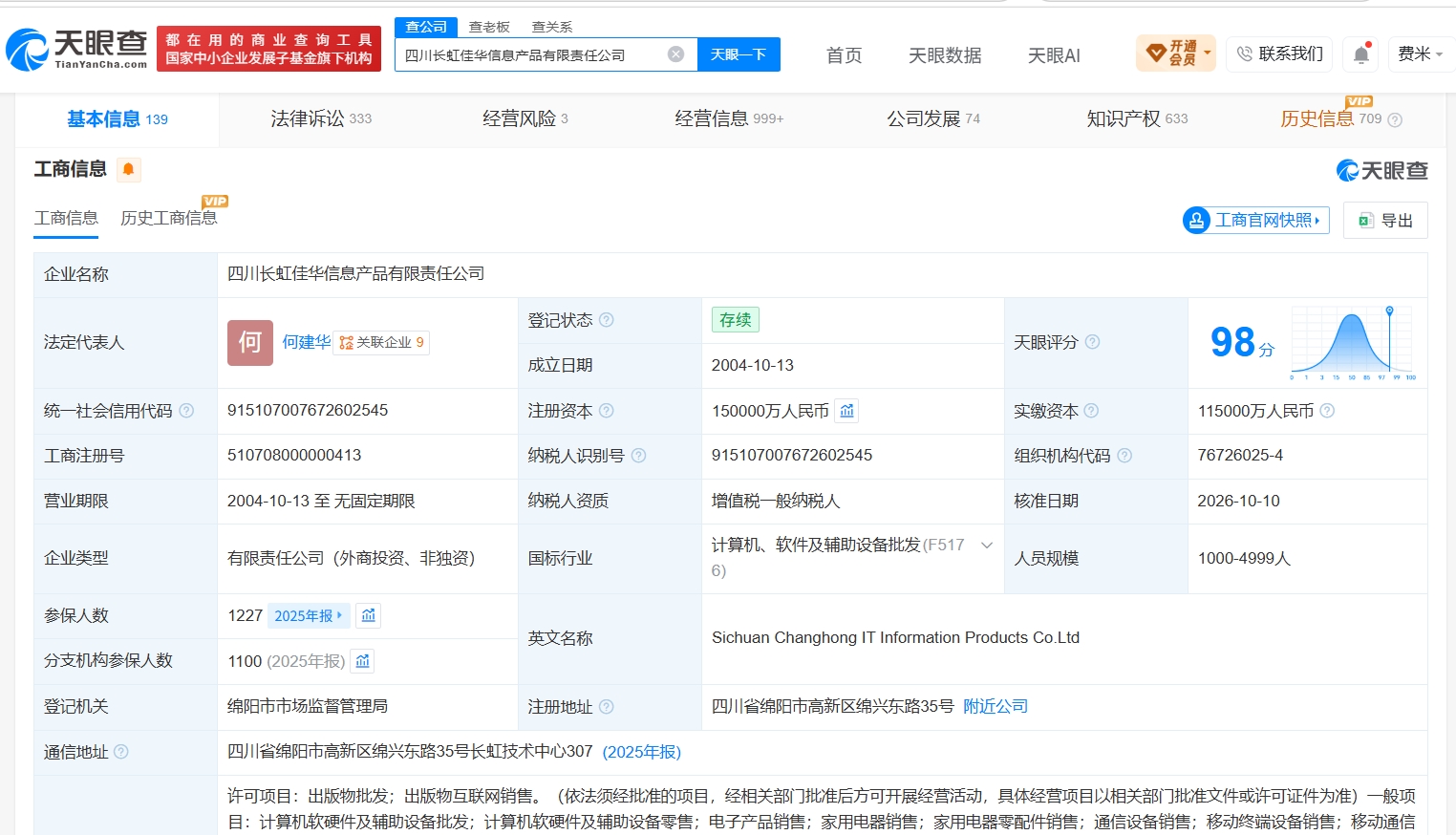Click the 何 avatar of legal representative
The height and width of the screenshot is (835, 1456).
(250, 343)
